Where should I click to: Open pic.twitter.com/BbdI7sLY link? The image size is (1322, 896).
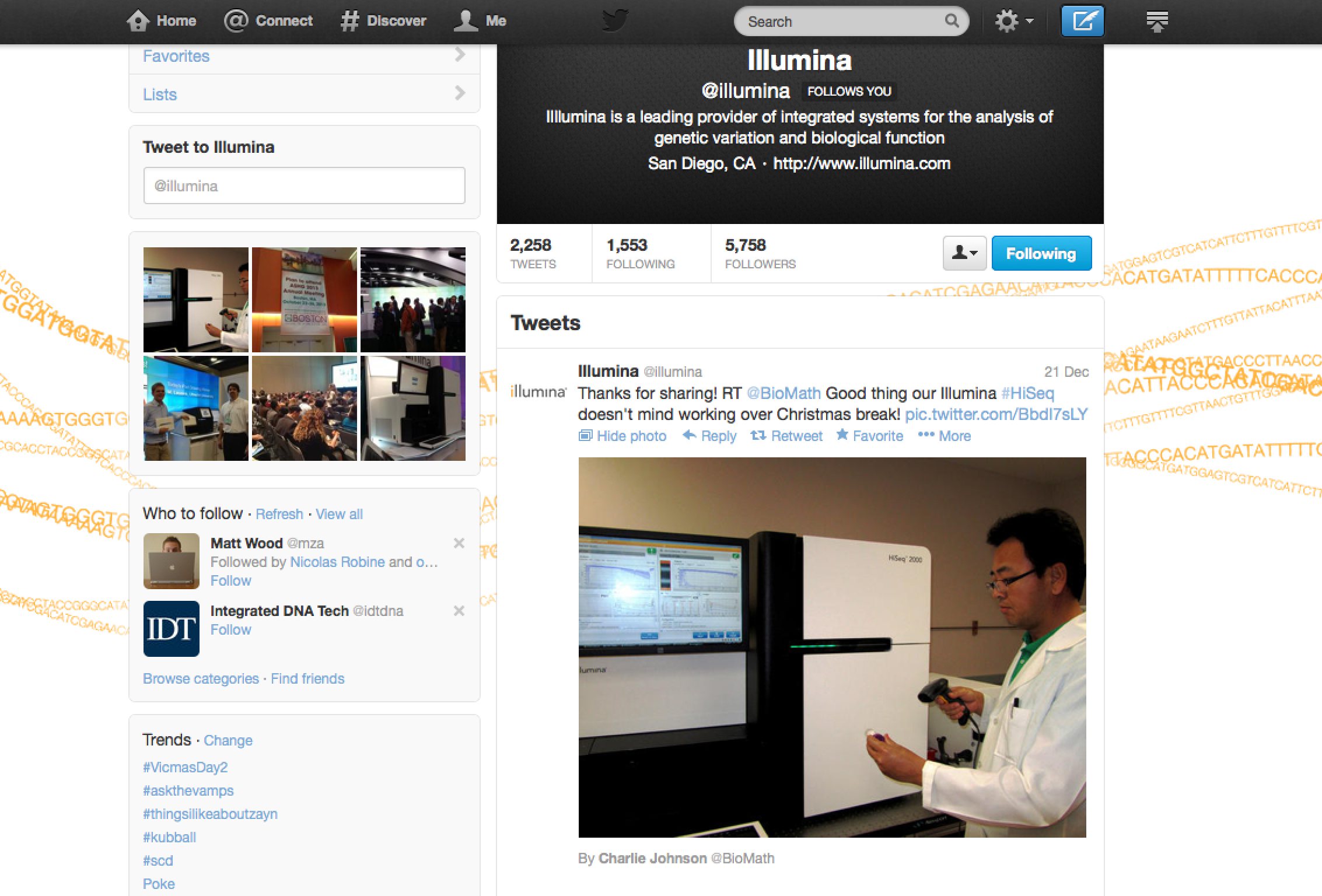(996, 414)
